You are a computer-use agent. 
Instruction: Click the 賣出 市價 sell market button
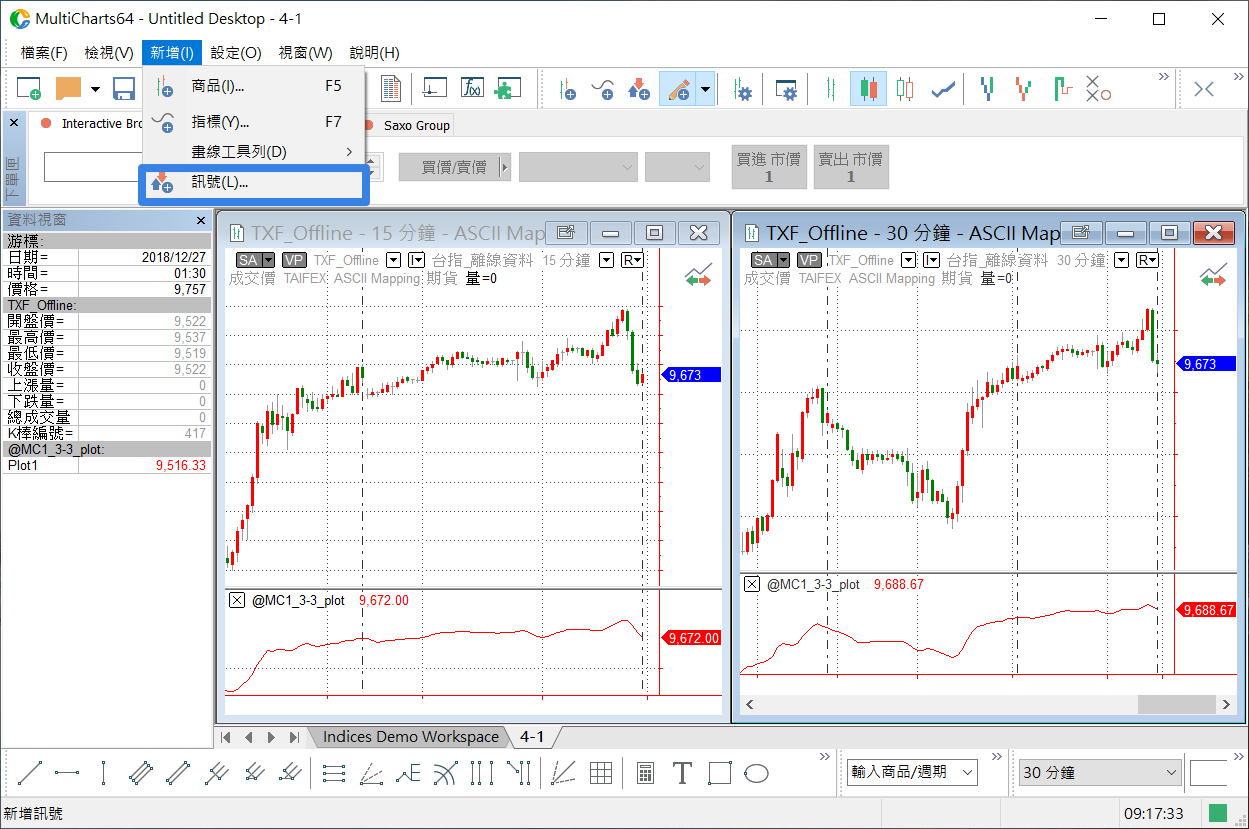(850, 167)
